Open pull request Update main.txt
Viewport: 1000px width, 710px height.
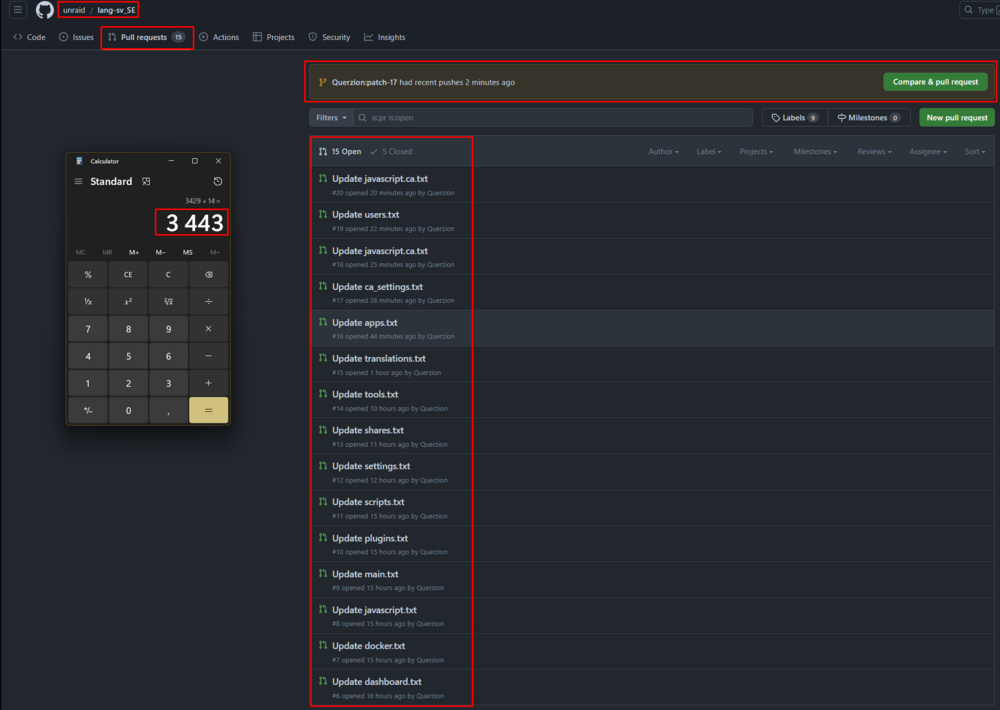click(365, 574)
